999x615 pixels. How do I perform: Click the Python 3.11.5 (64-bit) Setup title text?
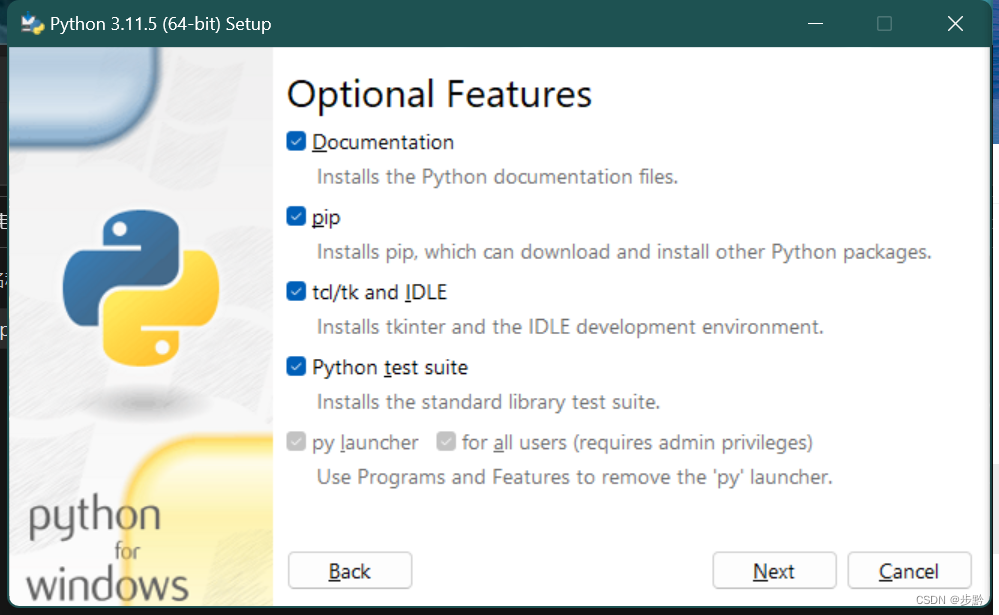click(161, 24)
